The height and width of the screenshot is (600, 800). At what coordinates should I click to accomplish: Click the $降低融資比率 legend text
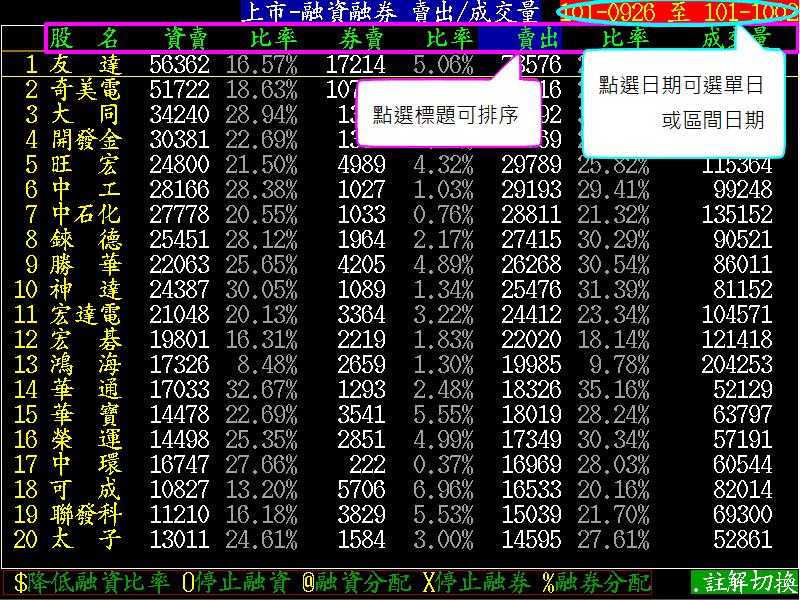click(92, 582)
